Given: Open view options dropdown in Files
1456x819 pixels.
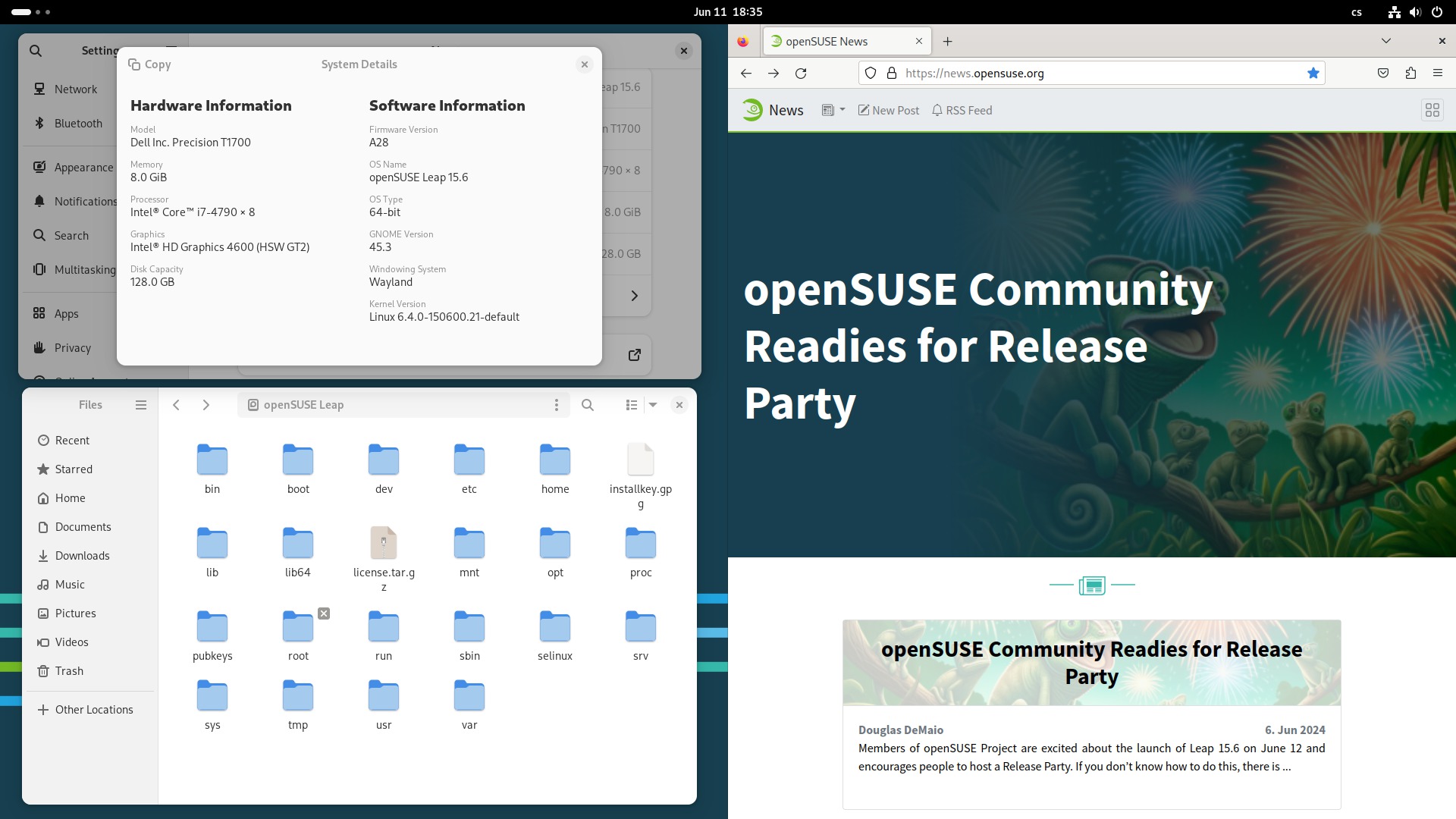Looking at the screenshot, I should (x=653, y=405).
